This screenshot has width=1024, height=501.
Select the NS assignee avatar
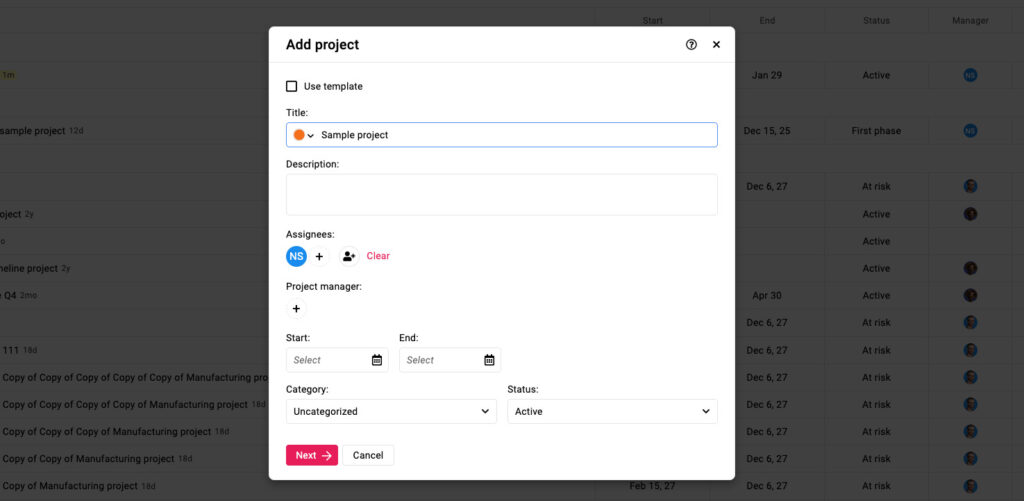tap(296, 256)
